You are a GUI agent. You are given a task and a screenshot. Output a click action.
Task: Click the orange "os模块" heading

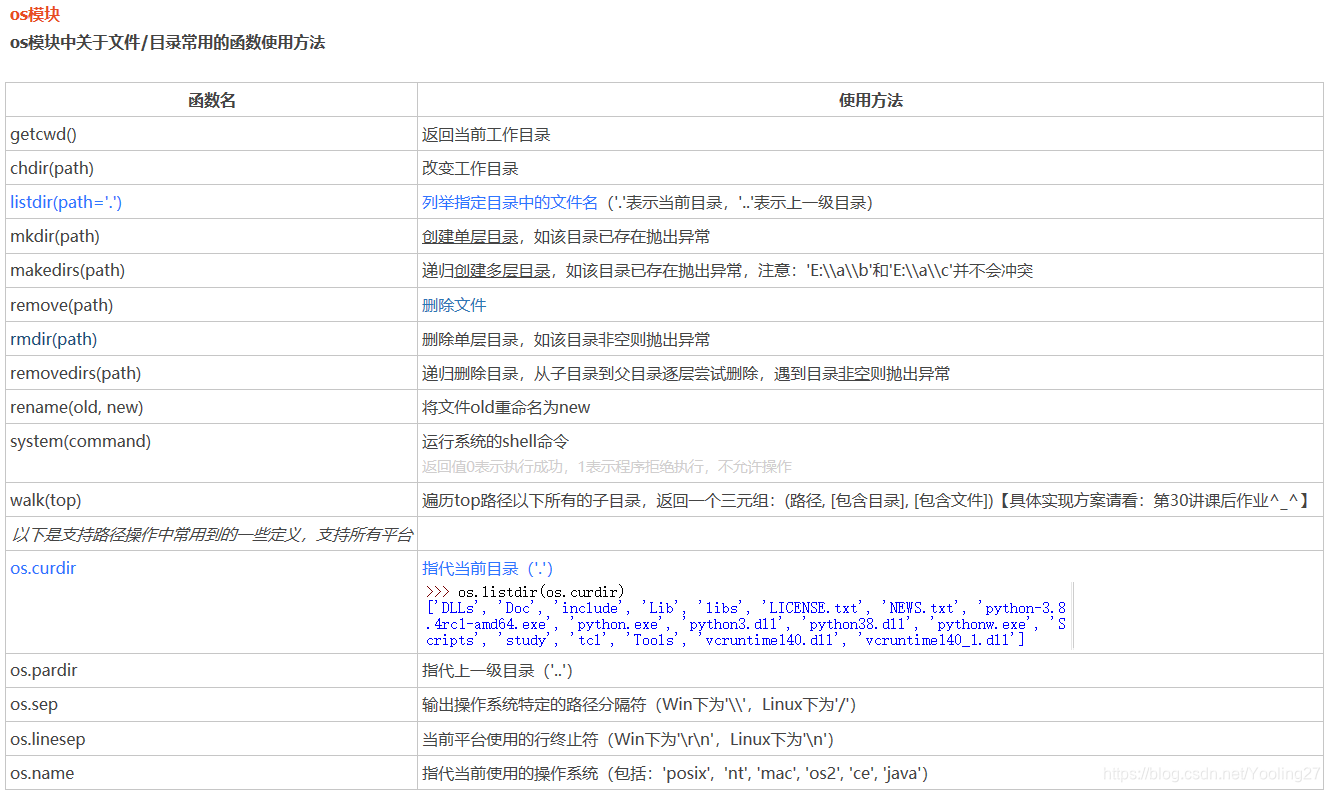pos(35,14)
